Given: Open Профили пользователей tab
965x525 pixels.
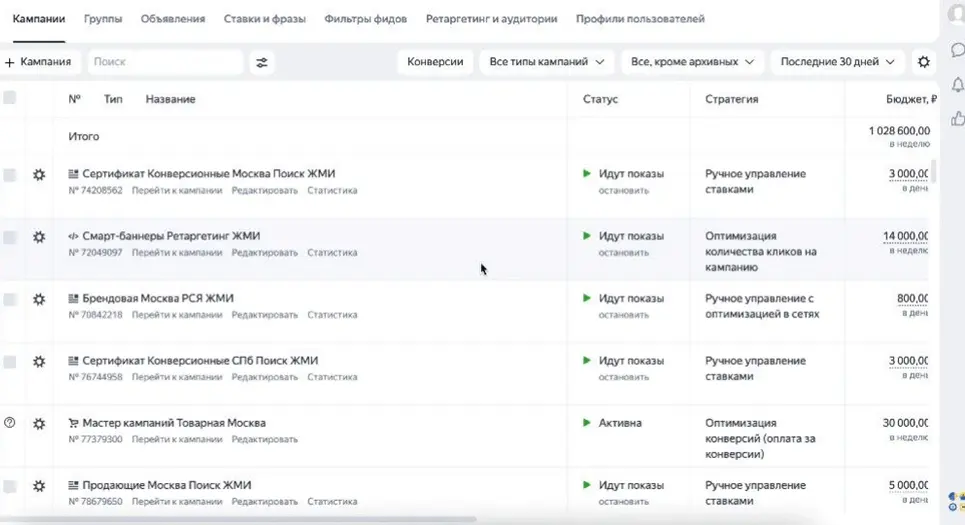Looking at the screenshot, I should click(x=640, y=19).
